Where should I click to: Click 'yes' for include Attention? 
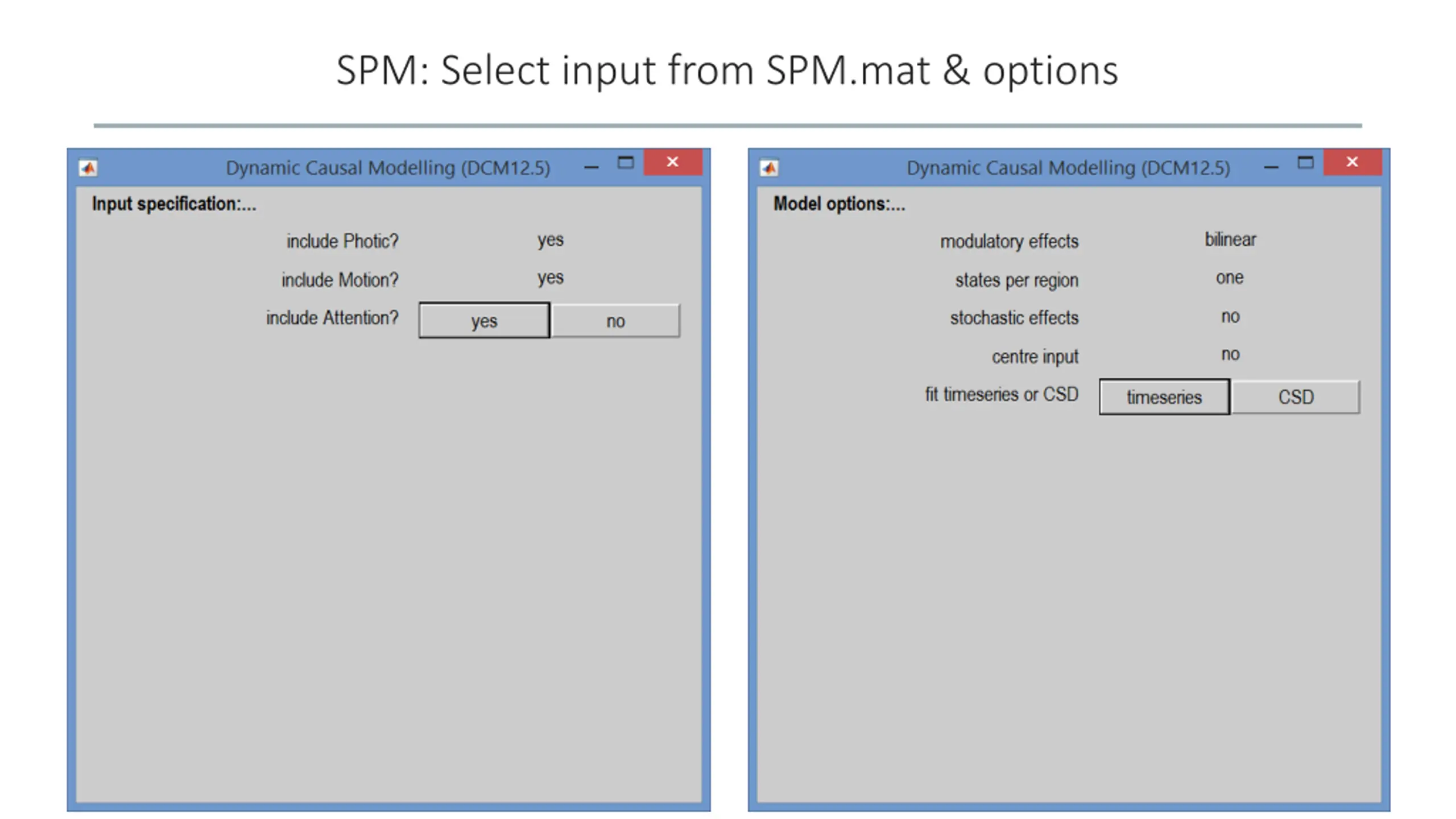pyautogui.click(x=484, y=321)
